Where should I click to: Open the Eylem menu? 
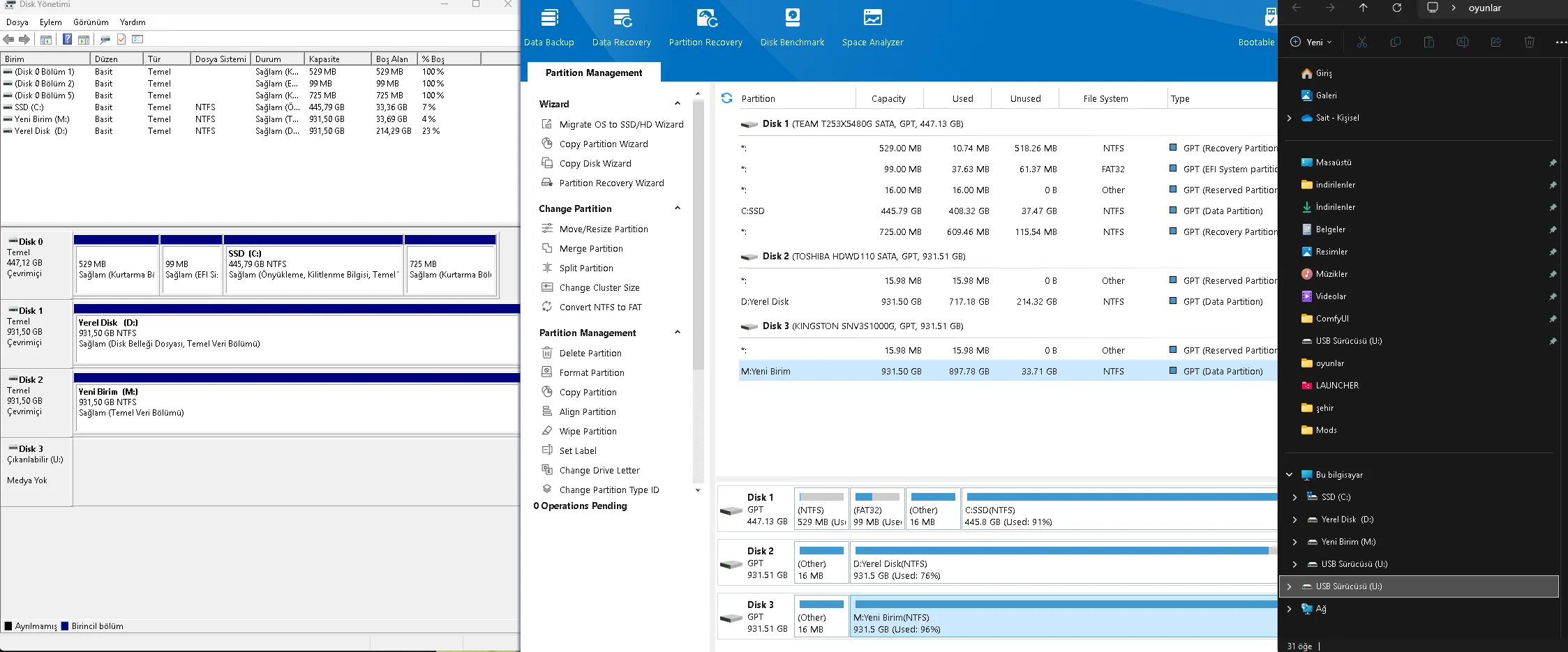click(50, 22)
